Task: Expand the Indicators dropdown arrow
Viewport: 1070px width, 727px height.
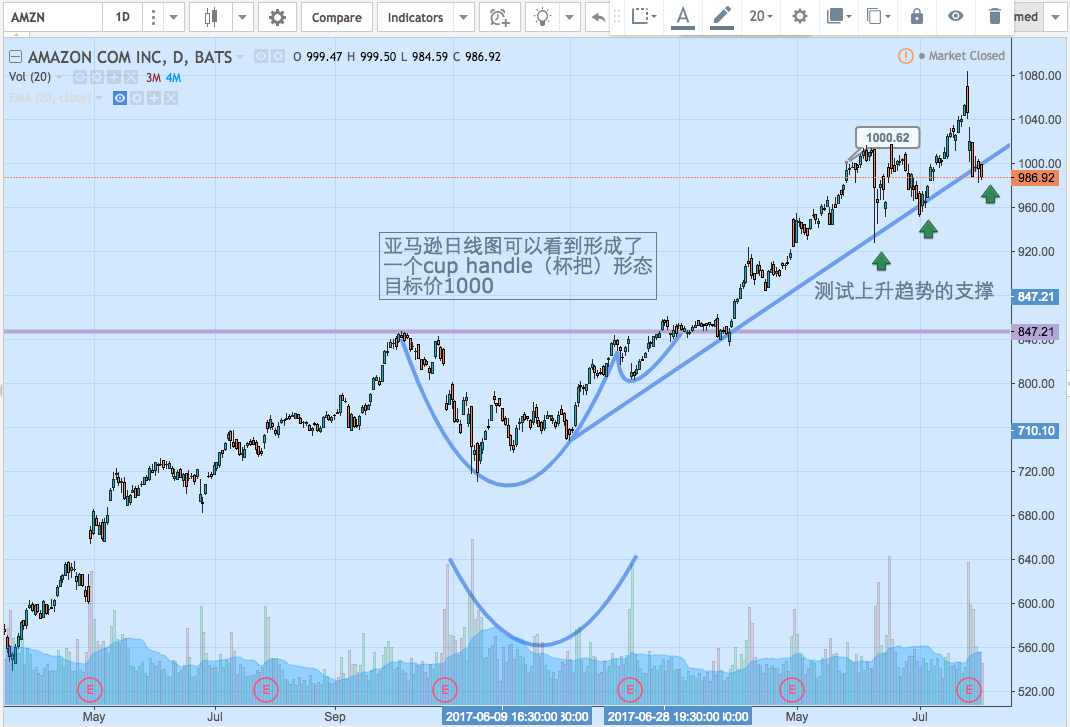Action: pyautogui.click(x=463, y=17)
